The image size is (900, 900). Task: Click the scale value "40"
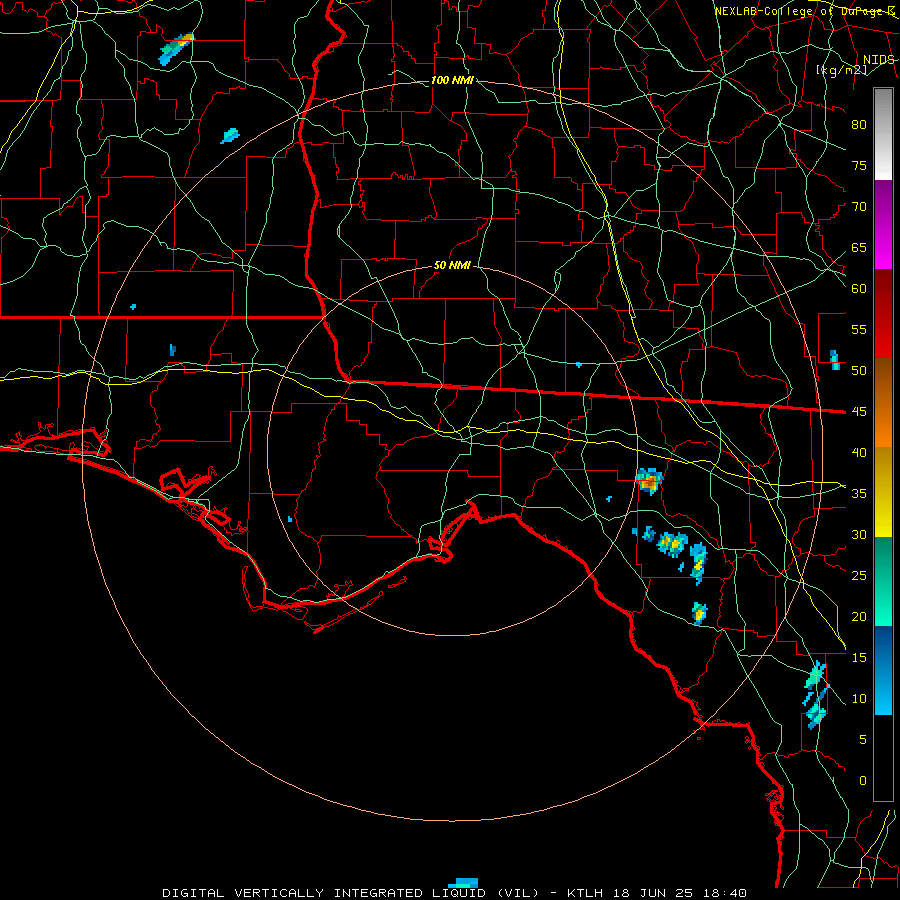pos(859,452)
